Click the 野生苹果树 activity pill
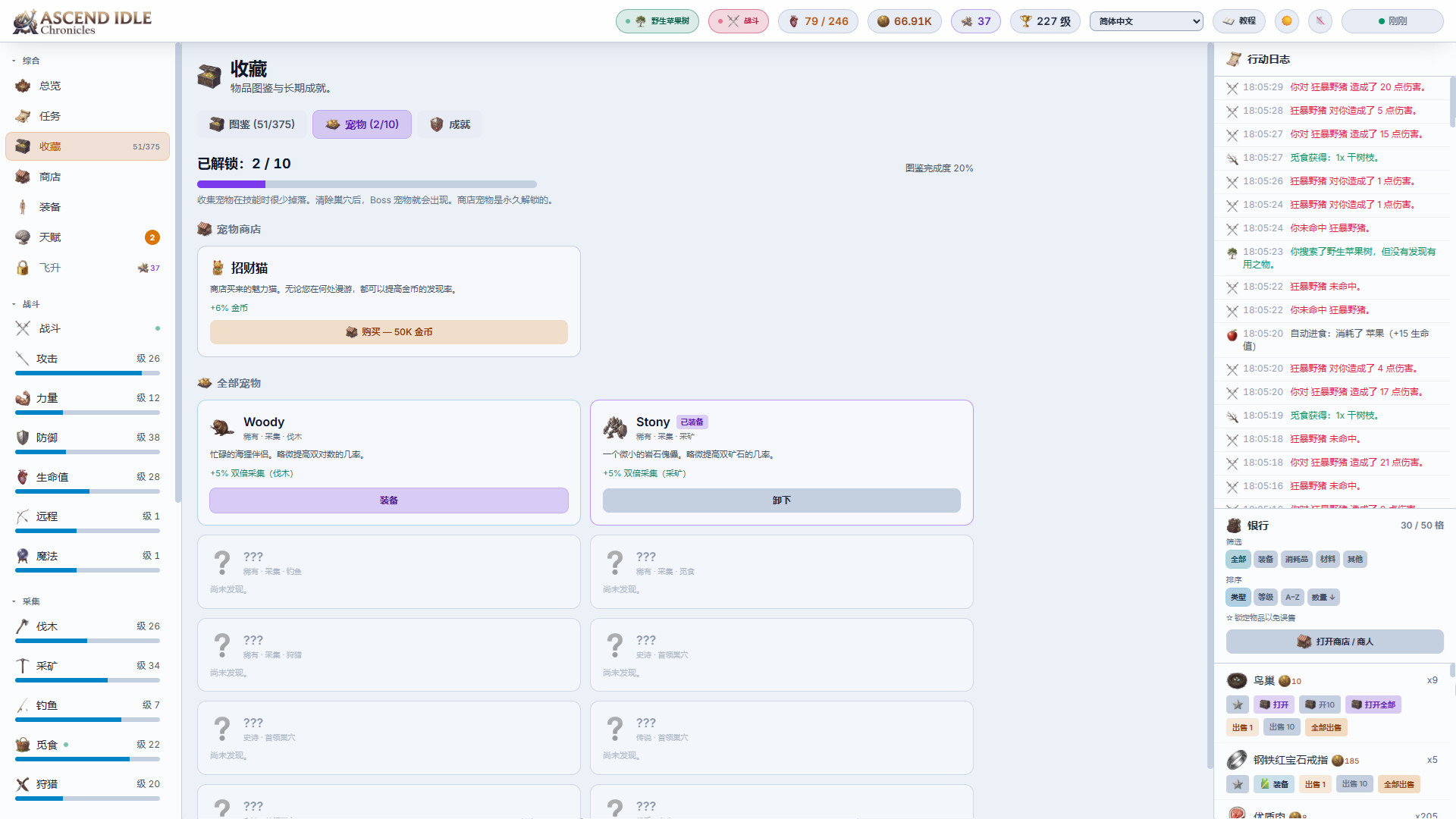The image size is (1456, 819). click(657, 21)
